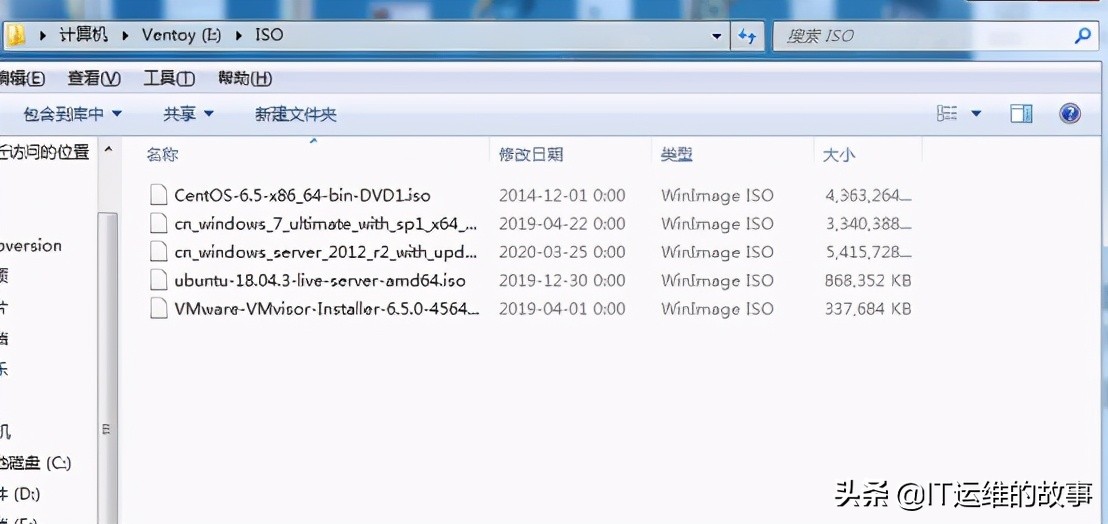
Task: Expand breadcrumb arrow before 计算机
Action: pyautogui.click(x=43, y=35)
